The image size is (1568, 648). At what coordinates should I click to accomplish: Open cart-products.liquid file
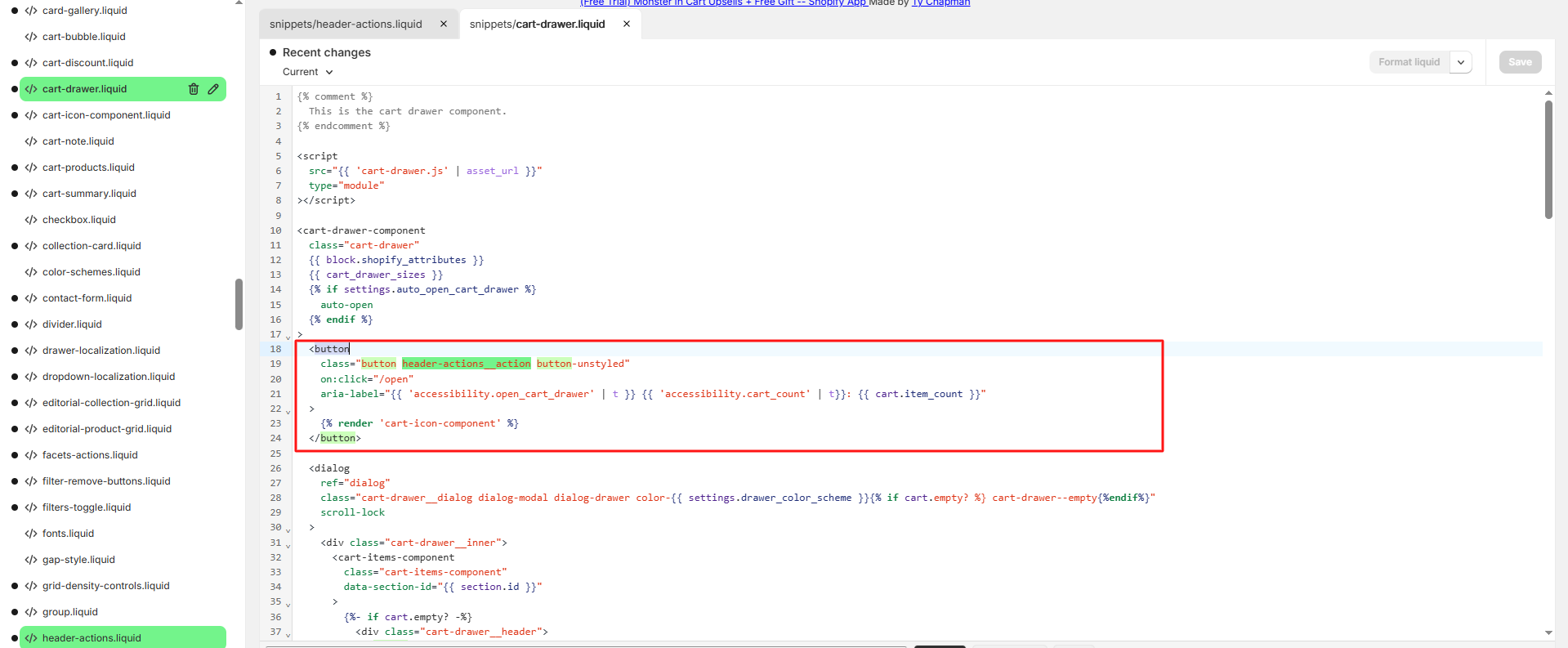tap(88, 168)
